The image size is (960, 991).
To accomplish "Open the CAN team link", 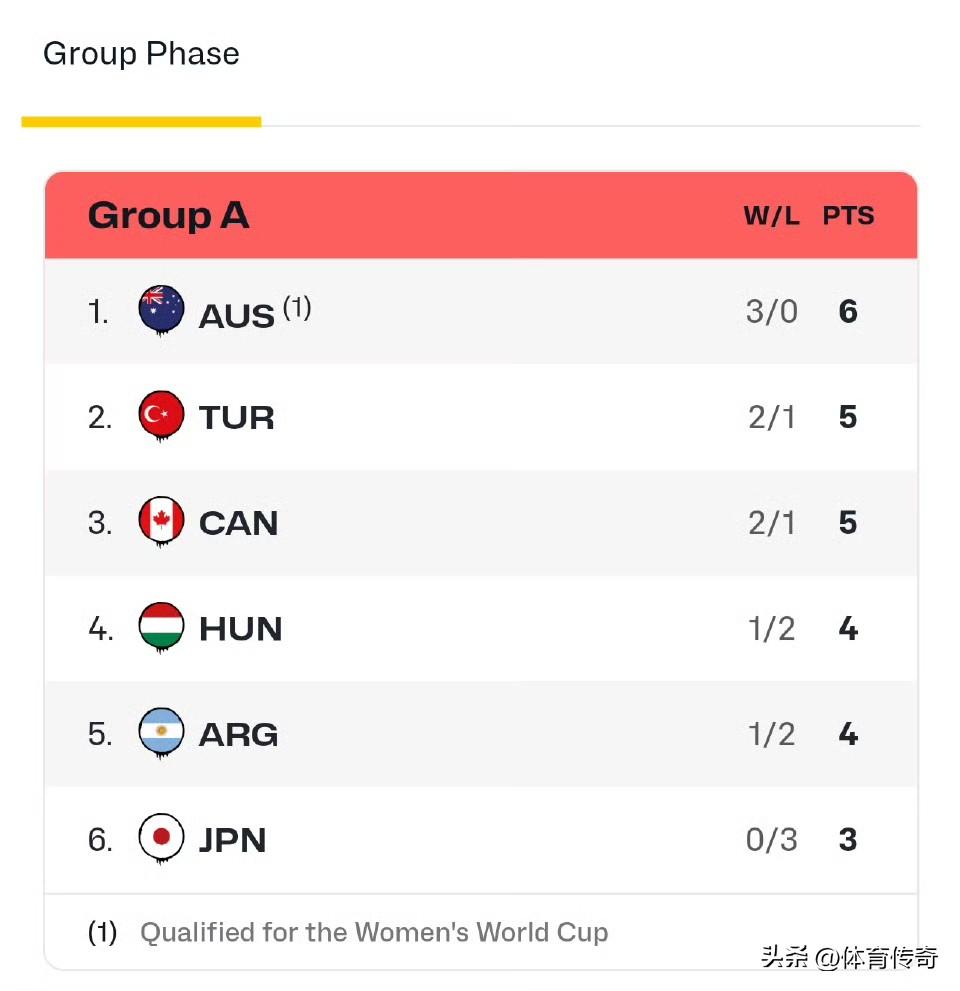I will coord(238,523).
